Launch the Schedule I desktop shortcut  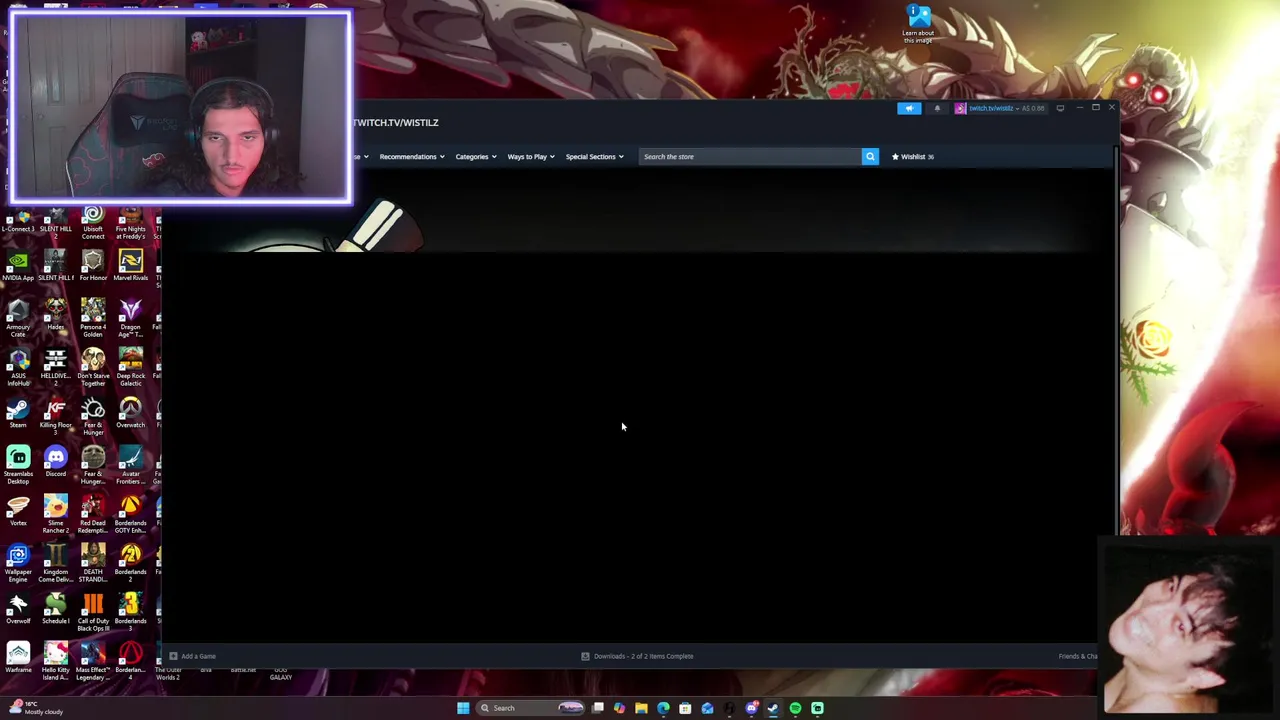coord(55,609)
